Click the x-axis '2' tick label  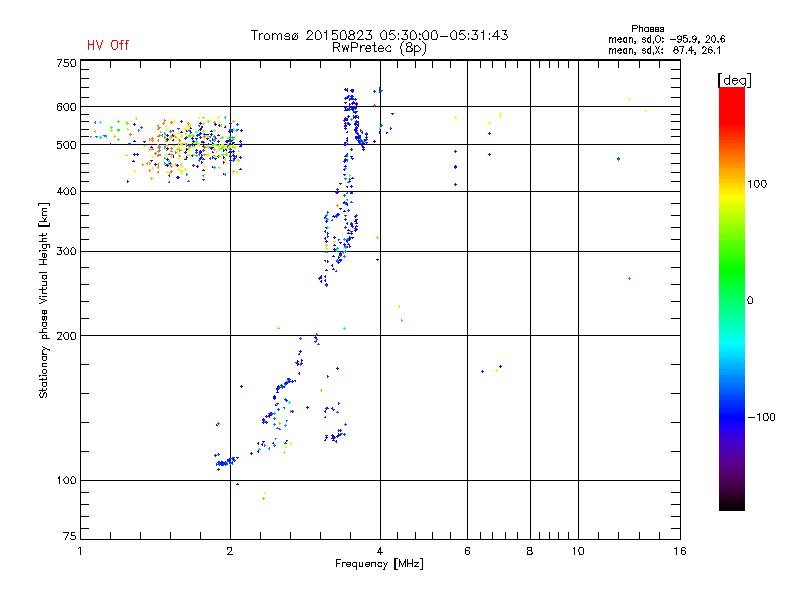click(230, 551)
